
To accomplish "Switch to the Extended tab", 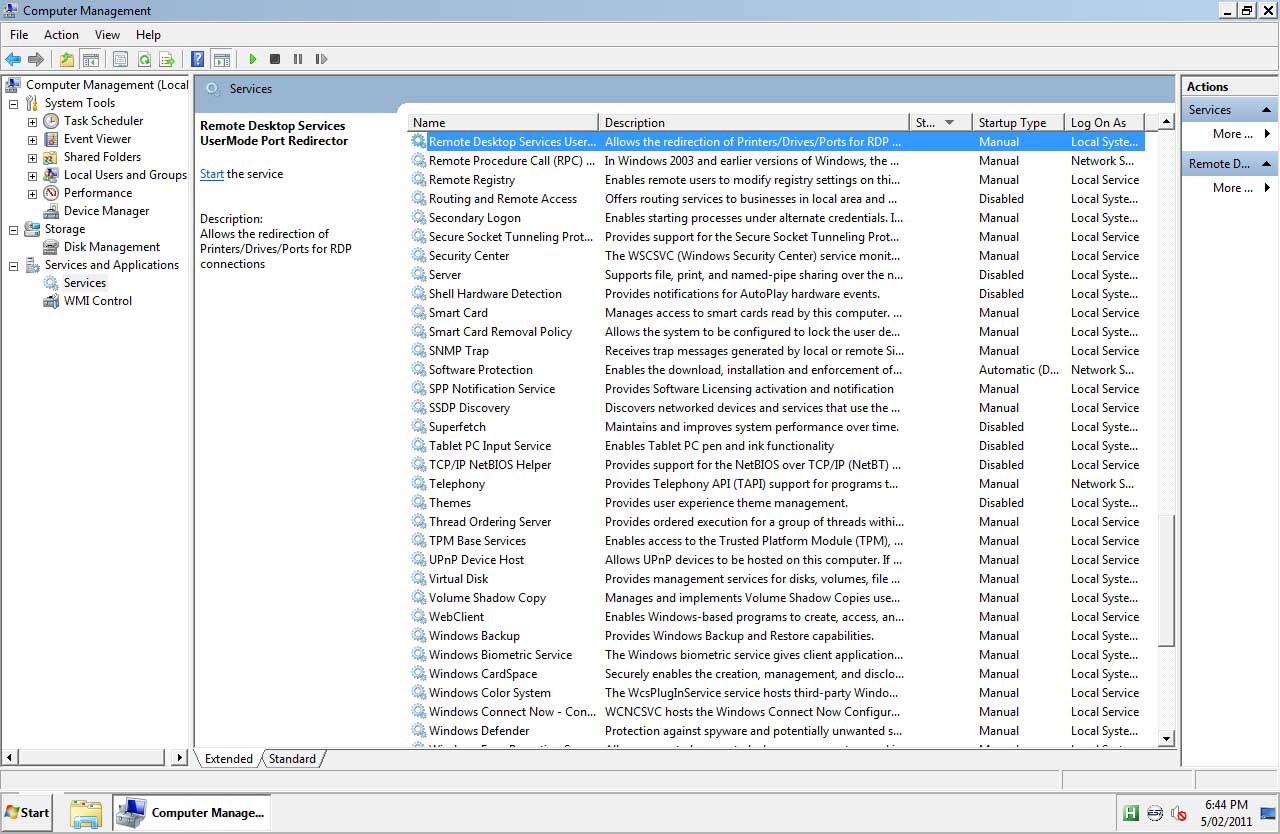I will (x=229, y=759).
